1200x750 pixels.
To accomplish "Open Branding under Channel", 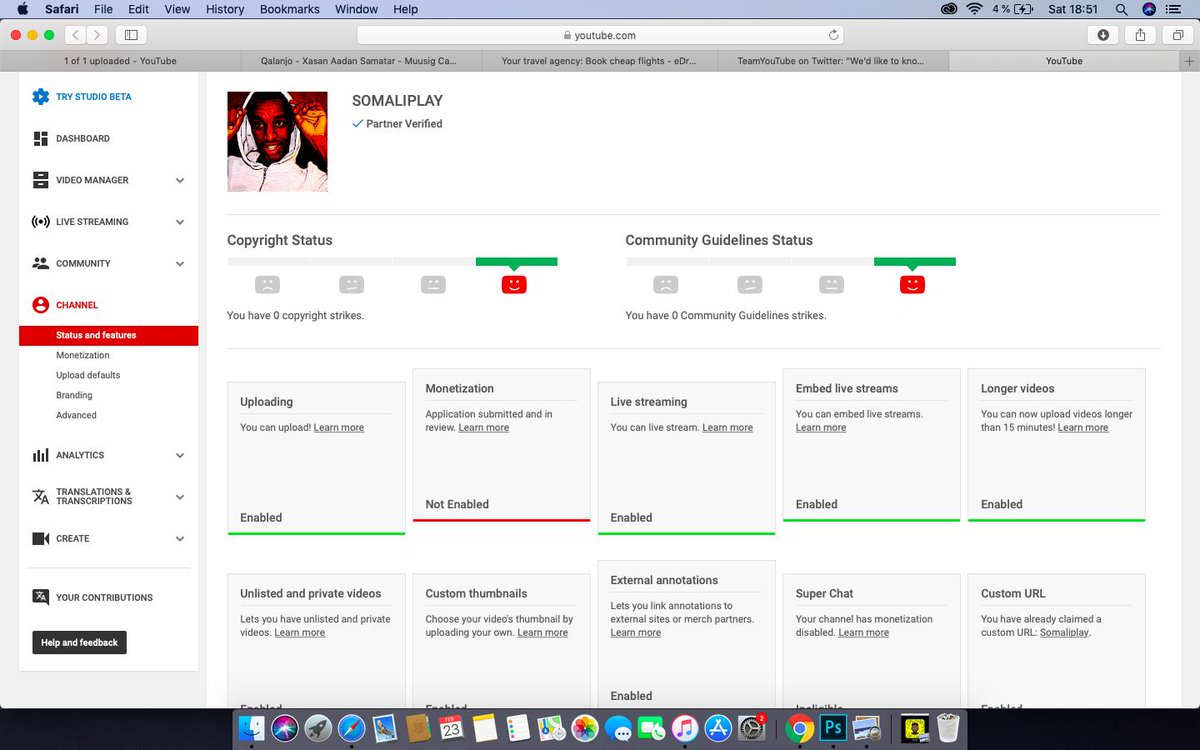I will [x=74, y=395].
